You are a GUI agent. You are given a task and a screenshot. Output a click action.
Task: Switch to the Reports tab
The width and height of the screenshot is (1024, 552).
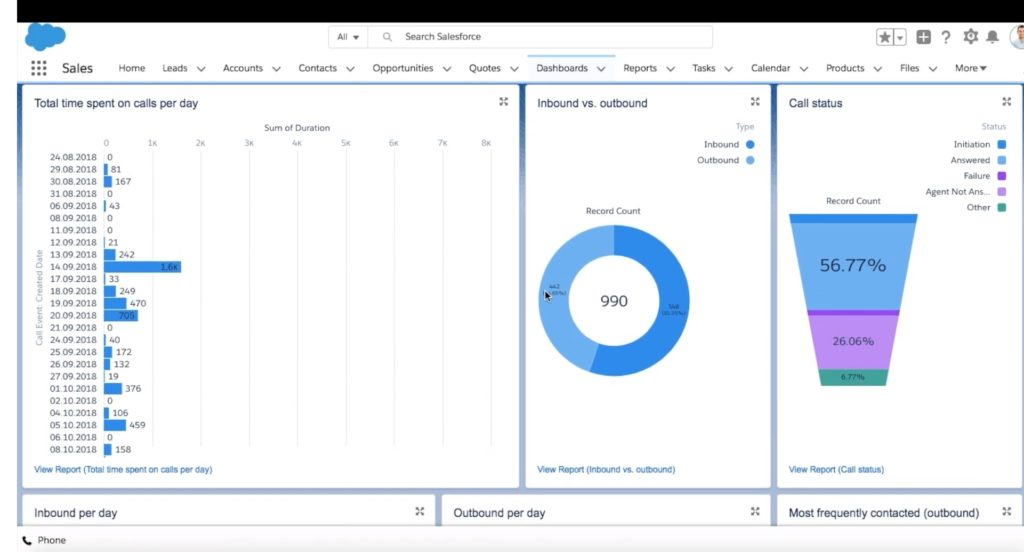(640, 68)
